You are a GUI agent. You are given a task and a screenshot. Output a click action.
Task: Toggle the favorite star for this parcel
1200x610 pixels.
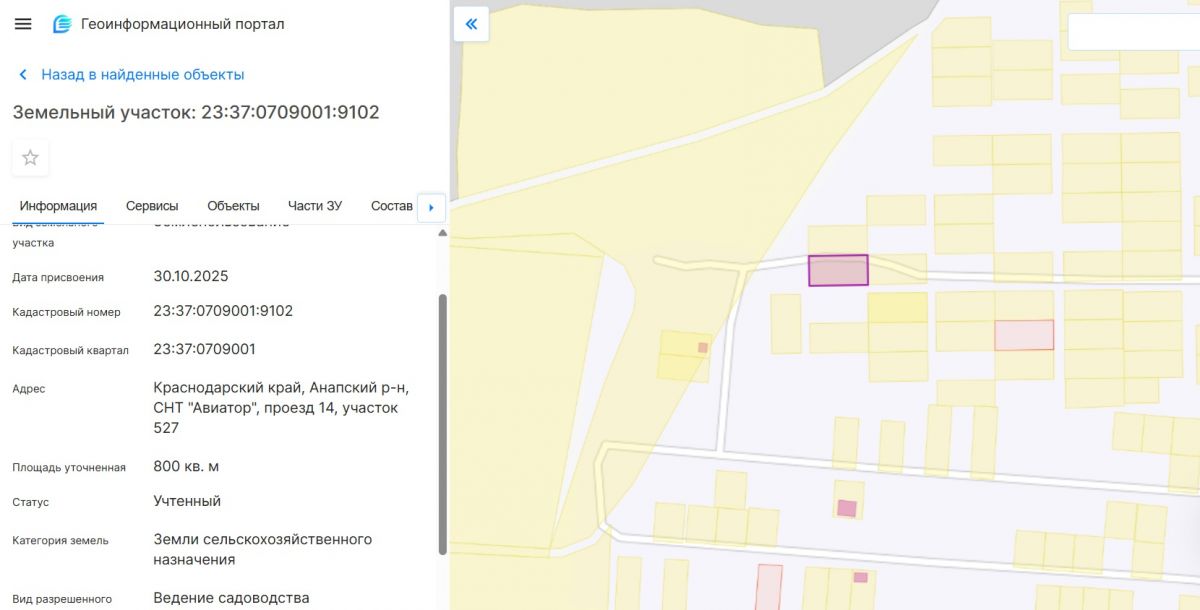(x=30, y=158)
